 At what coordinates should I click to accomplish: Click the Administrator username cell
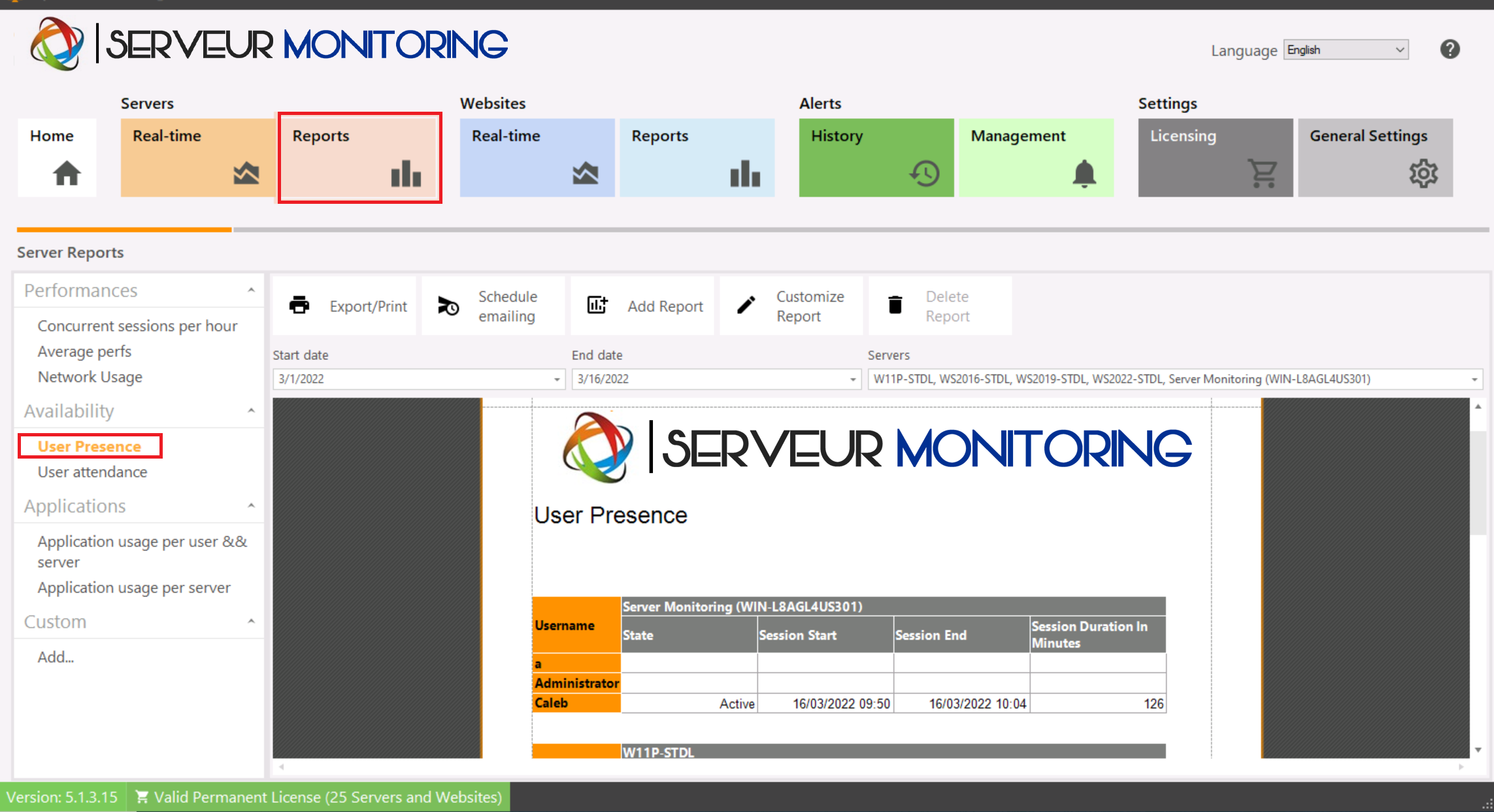576,683
